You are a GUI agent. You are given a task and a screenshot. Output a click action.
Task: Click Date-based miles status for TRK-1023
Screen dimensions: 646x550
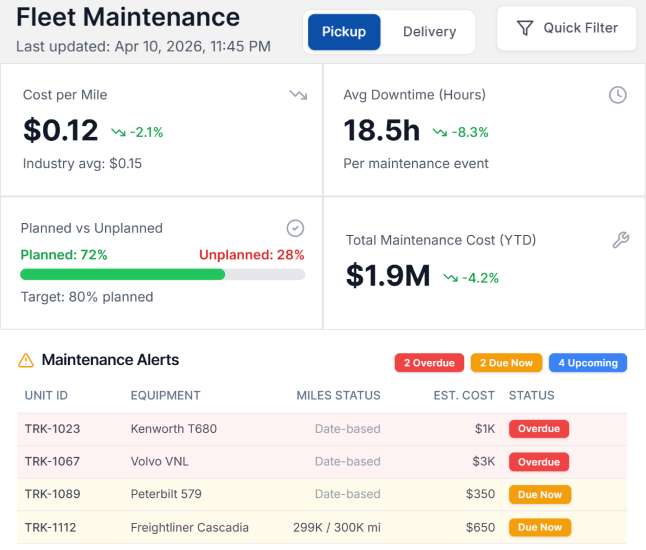(348, 429)
